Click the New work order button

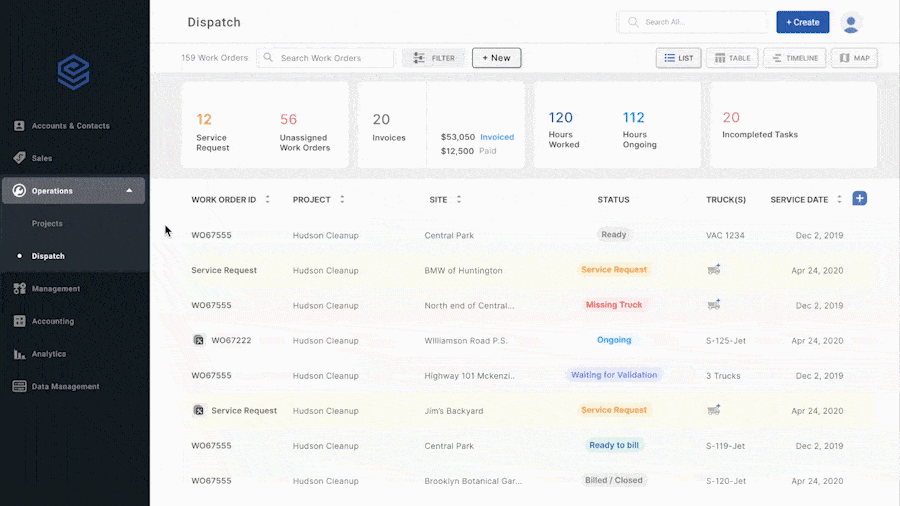coord(496,58)
